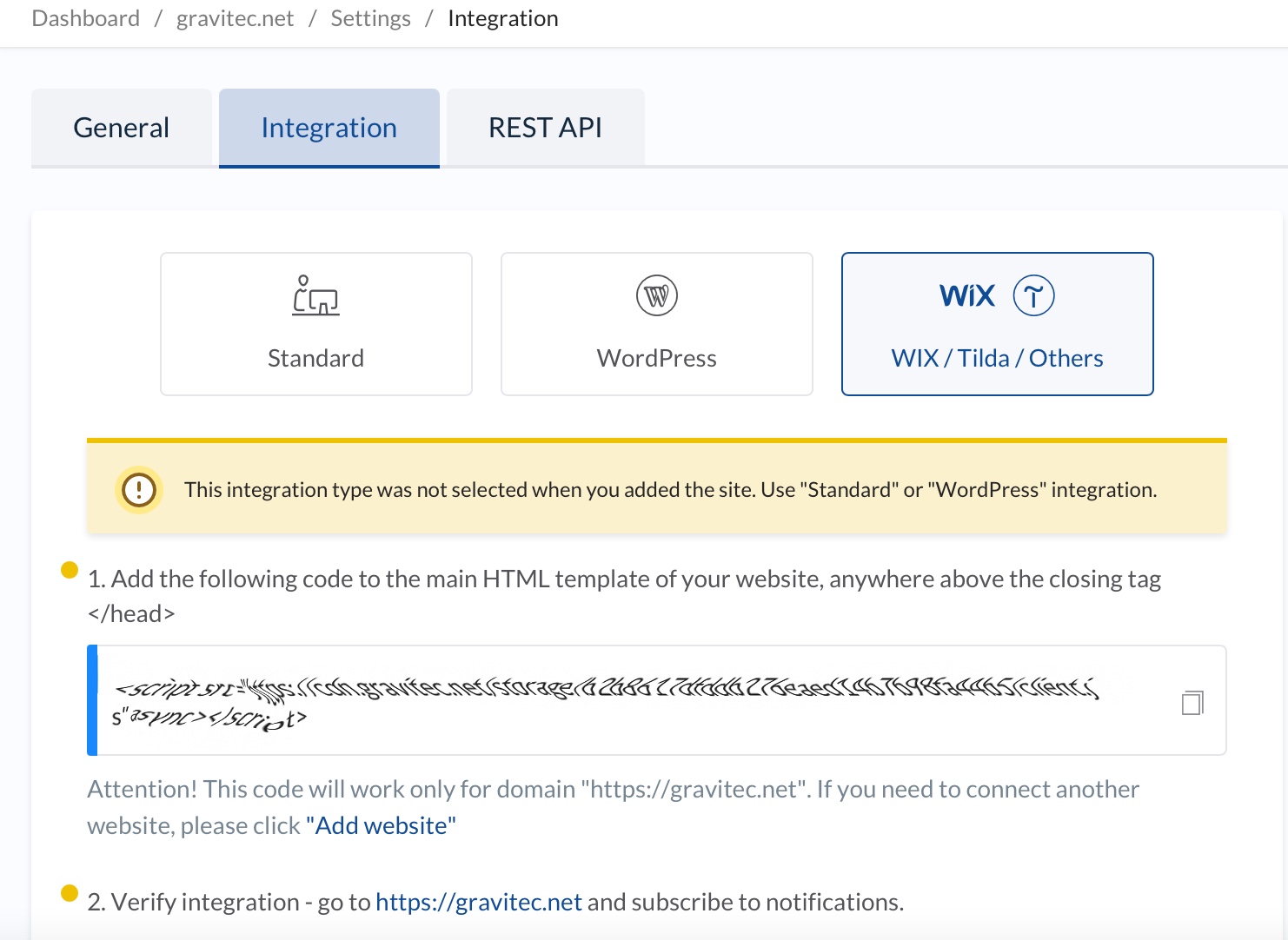The height and width of the screenshot is (940, 1288).
Task: Navigate to Settings in the breadcrumb
Action: pos(370,18)
